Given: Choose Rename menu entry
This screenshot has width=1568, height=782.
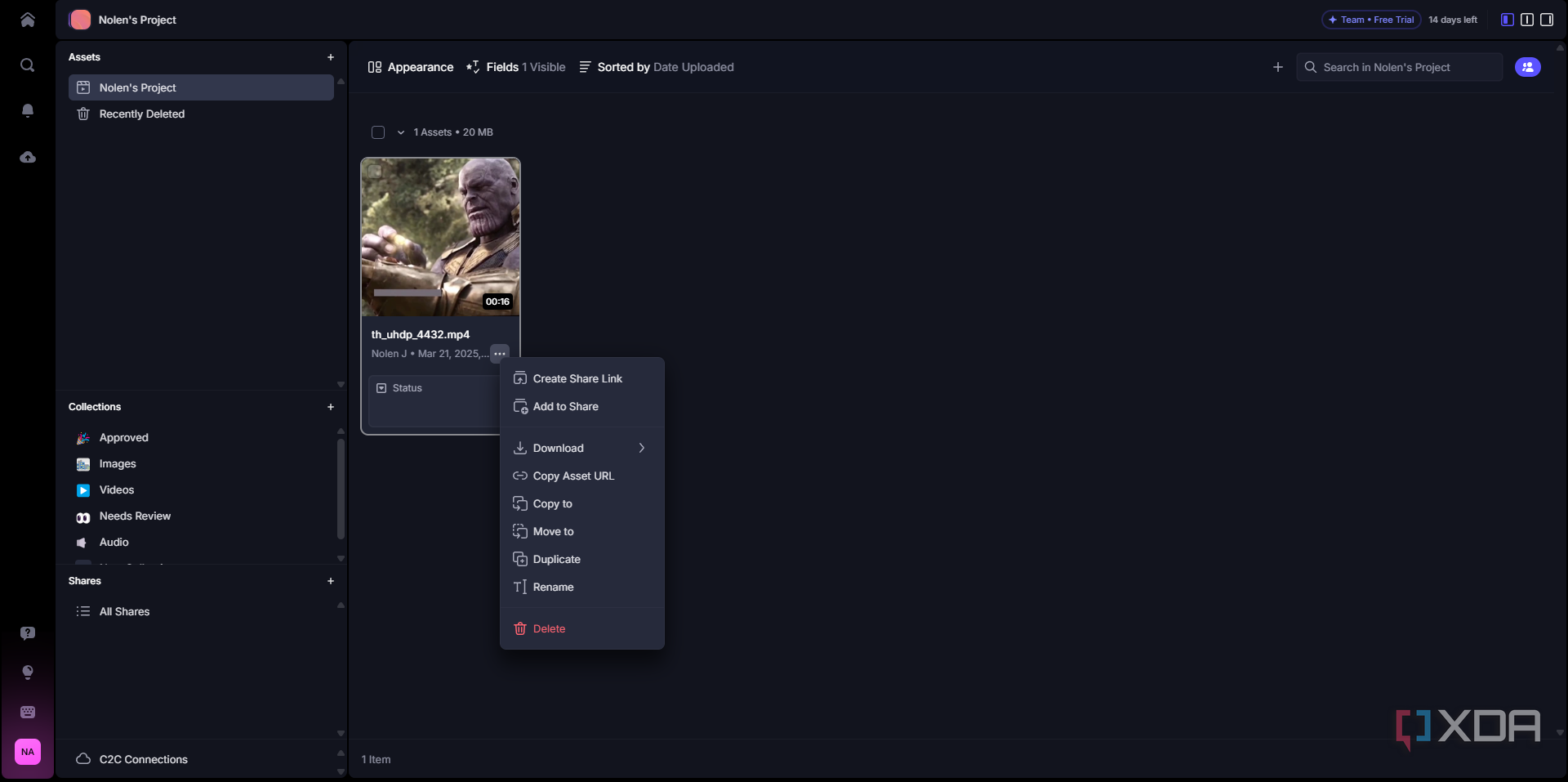Looking at the screenshot, I should pos(582,587).
